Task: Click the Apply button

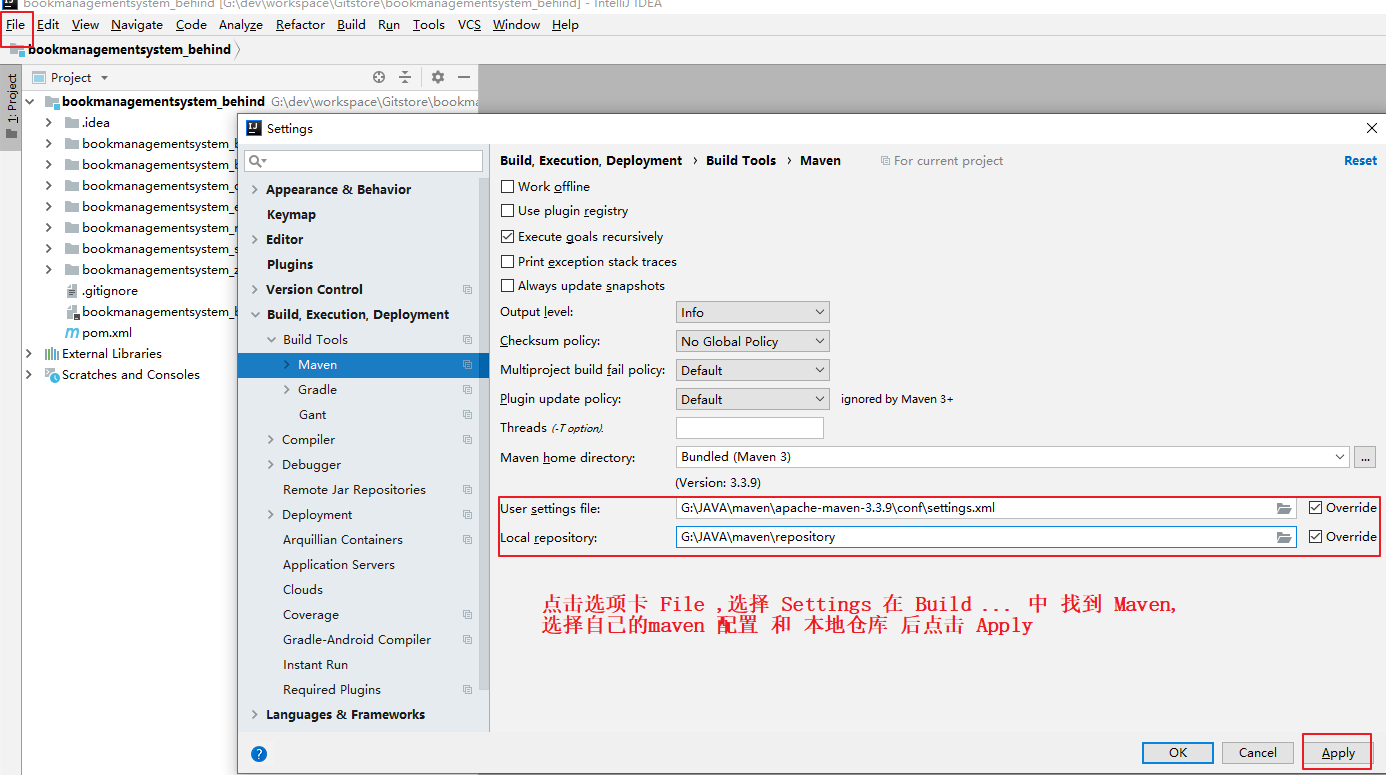Action: pyautogui.click(x=1338, y=753)
